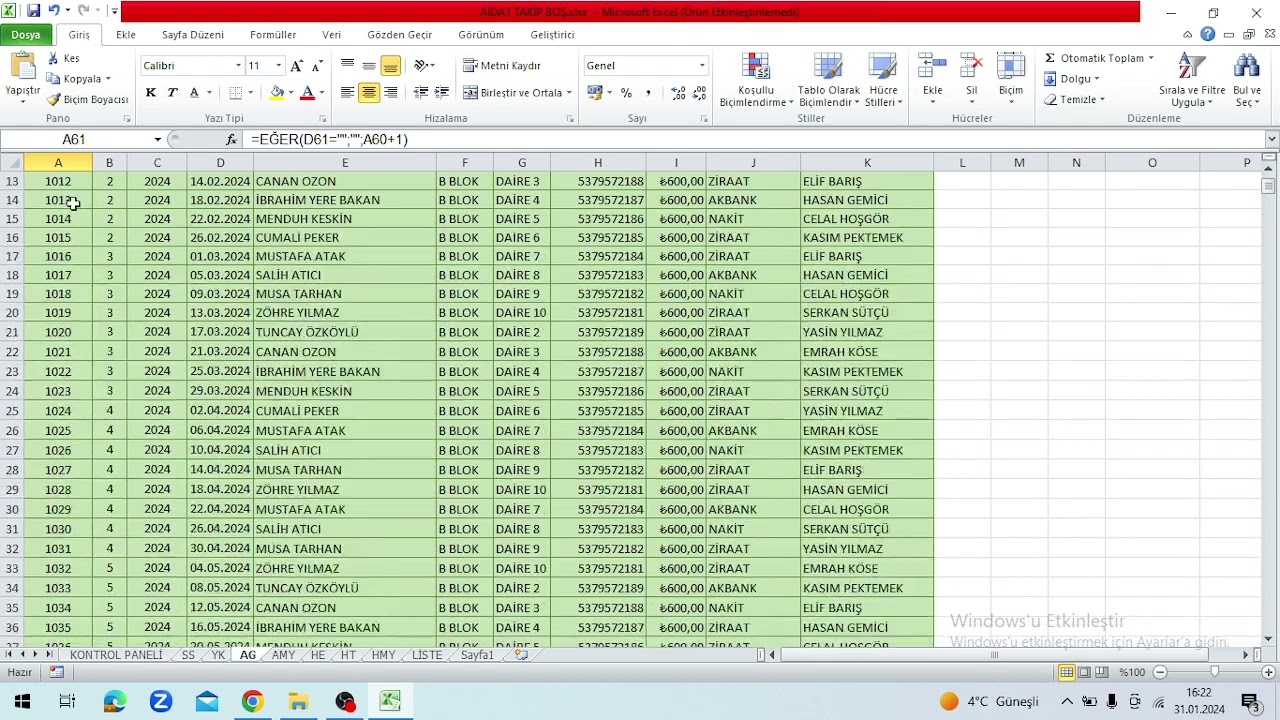Open Koşullu Biçimlendirme conditional formatting
The width and height of the screenshot is (1280, 720).
point(756,80)
